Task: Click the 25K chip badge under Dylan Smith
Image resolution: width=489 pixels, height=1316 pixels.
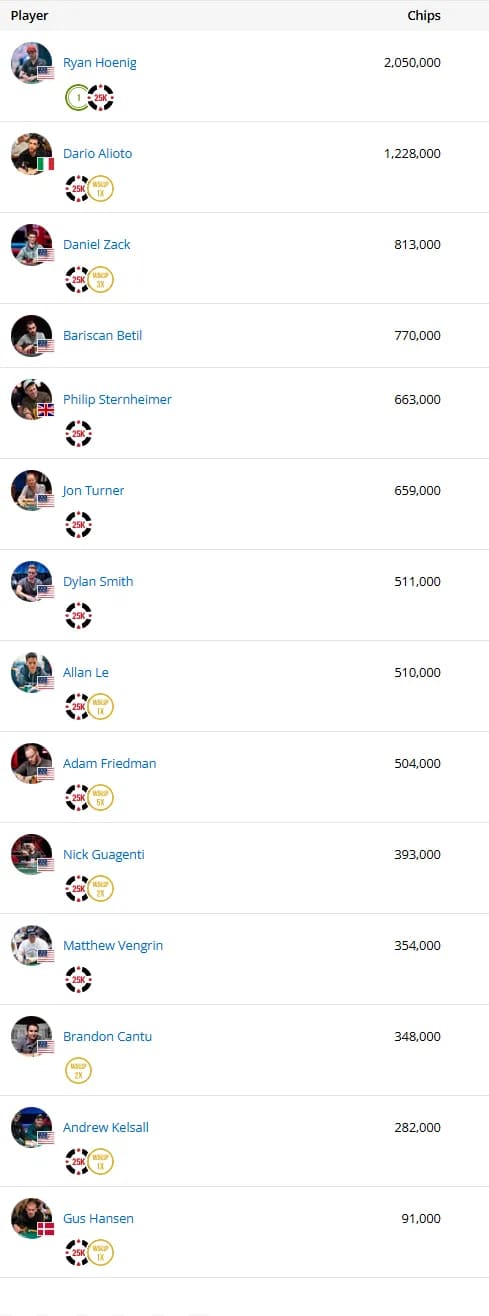Action: [78, 615]
